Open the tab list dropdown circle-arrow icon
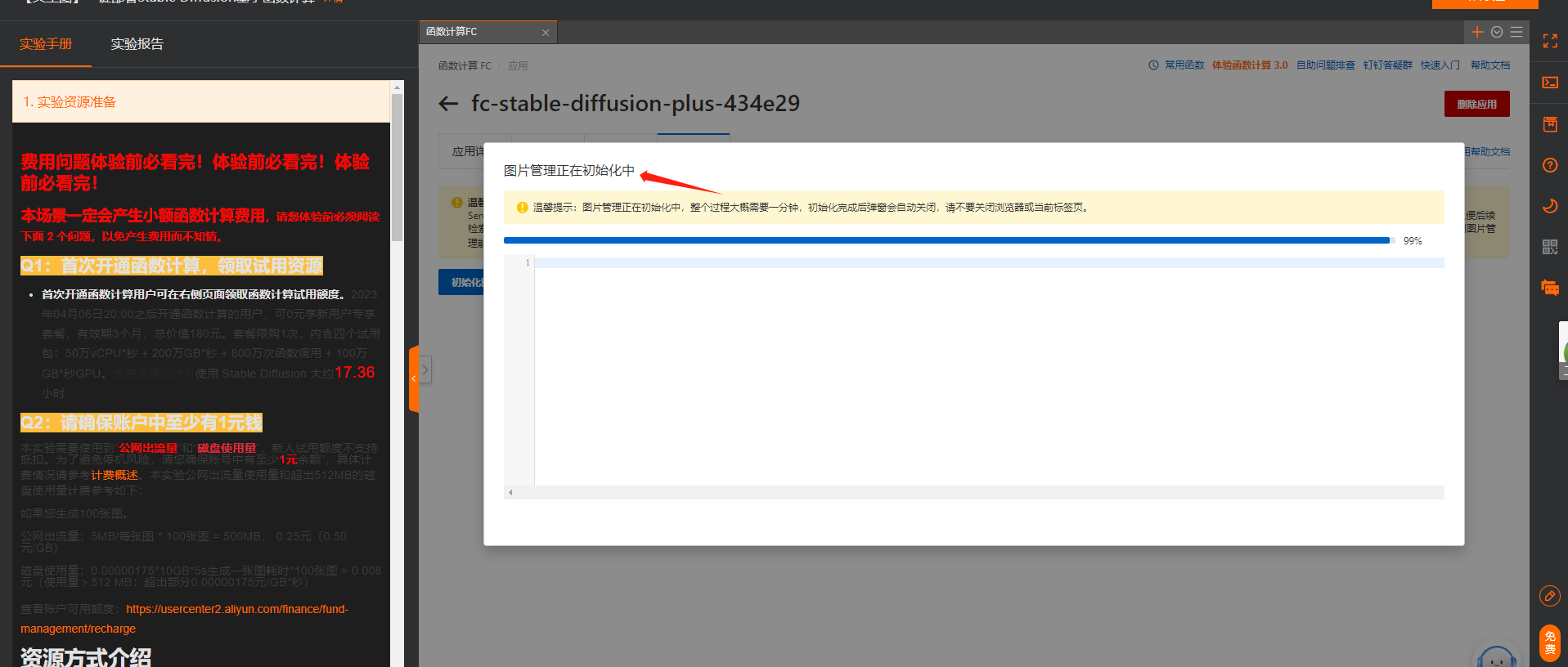 click(x=1497, y=32)
